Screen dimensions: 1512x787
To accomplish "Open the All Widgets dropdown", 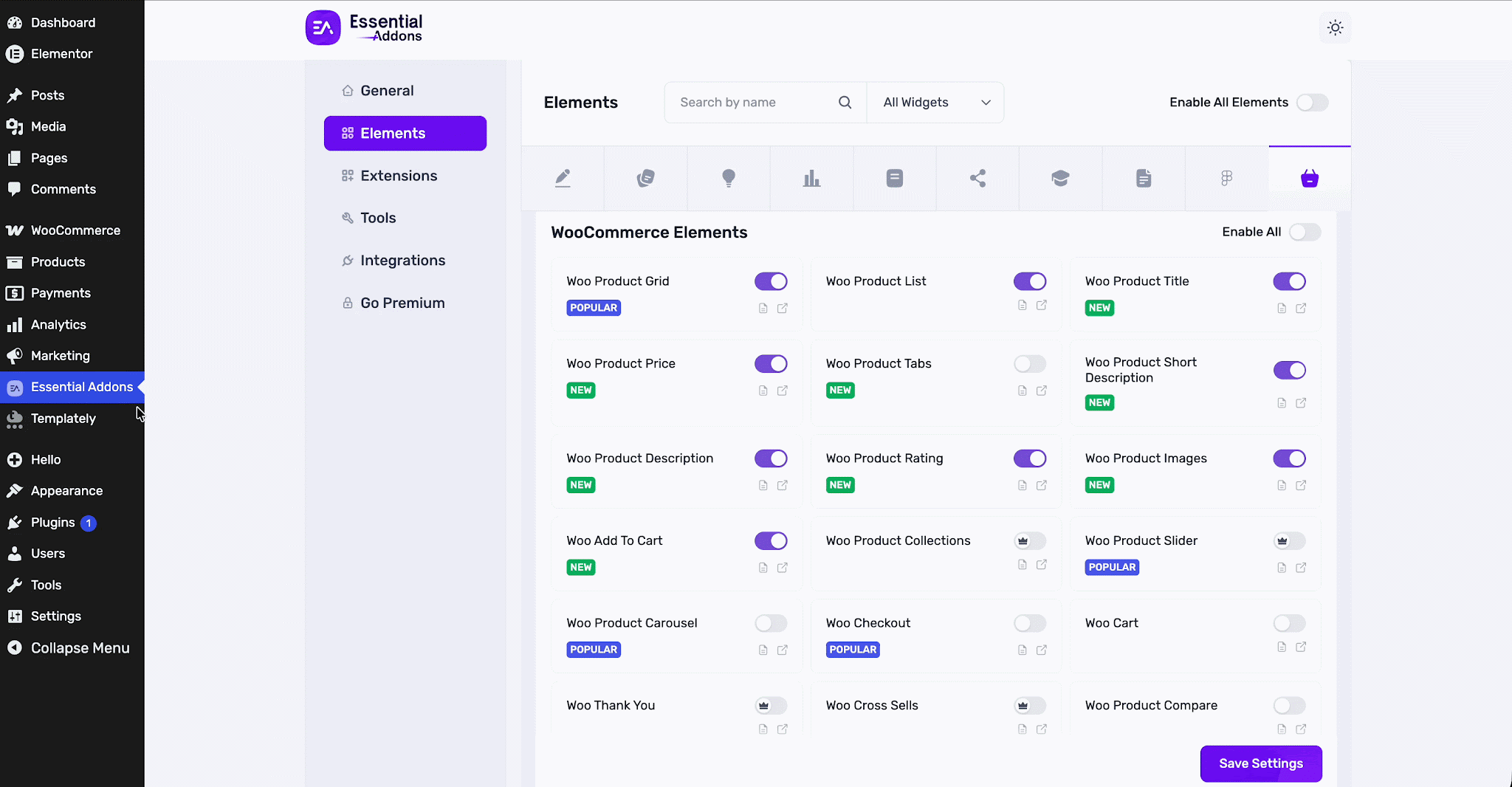I will [935, 103].
